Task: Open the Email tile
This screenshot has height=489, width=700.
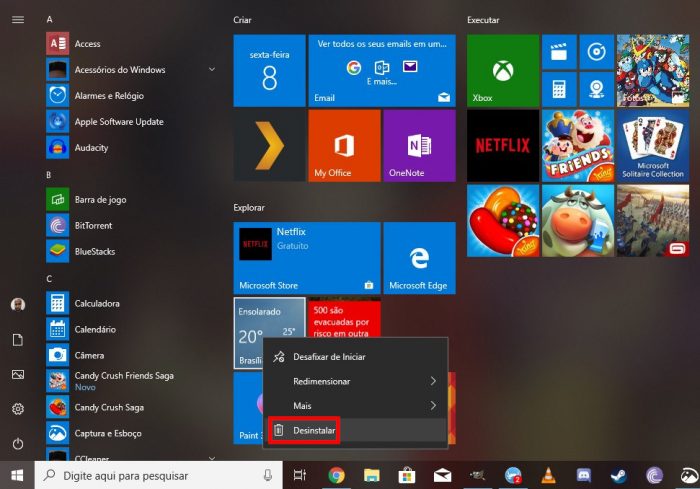Action: pos(382,71)
